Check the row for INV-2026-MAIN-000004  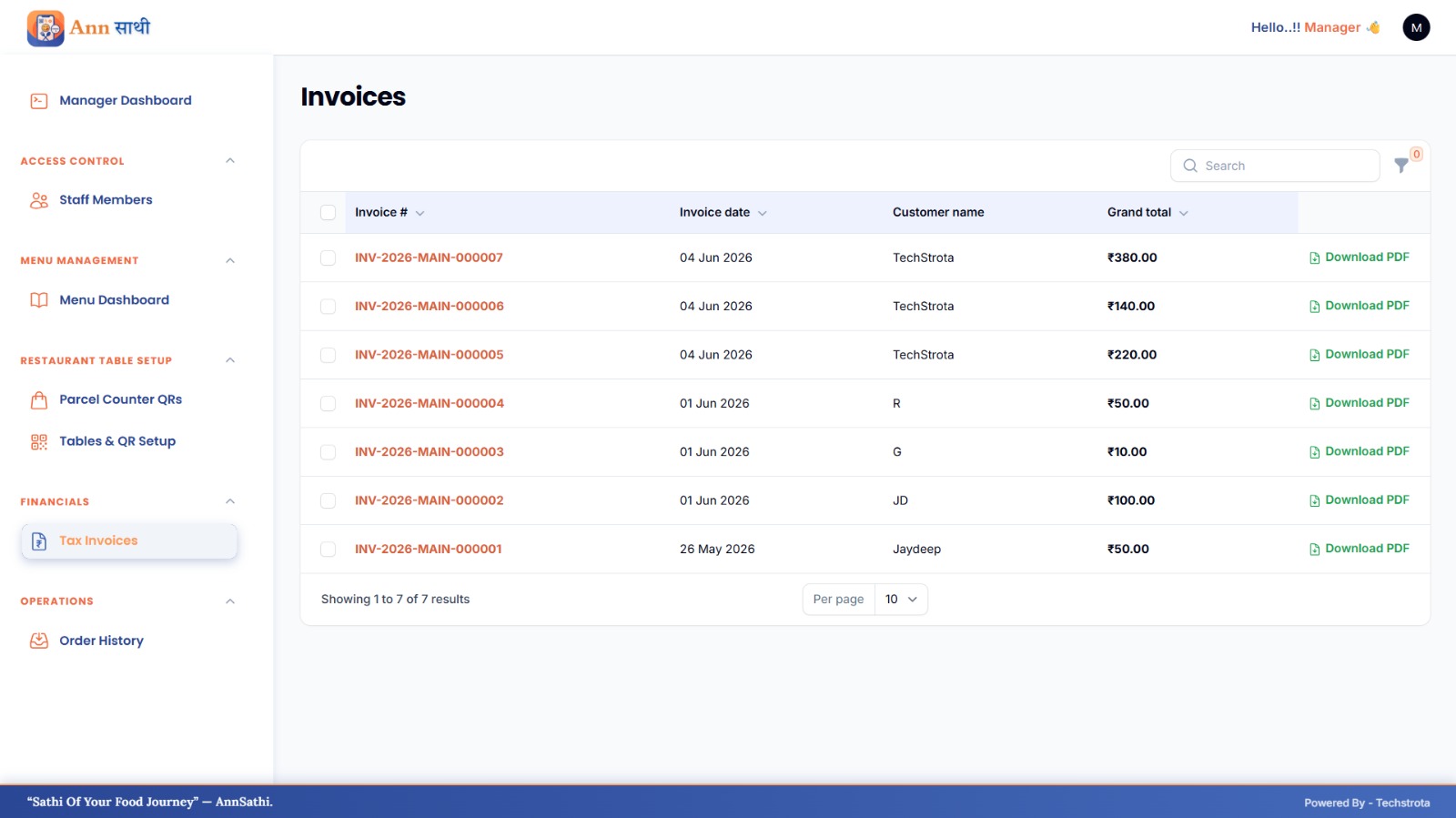coord(329,404)
